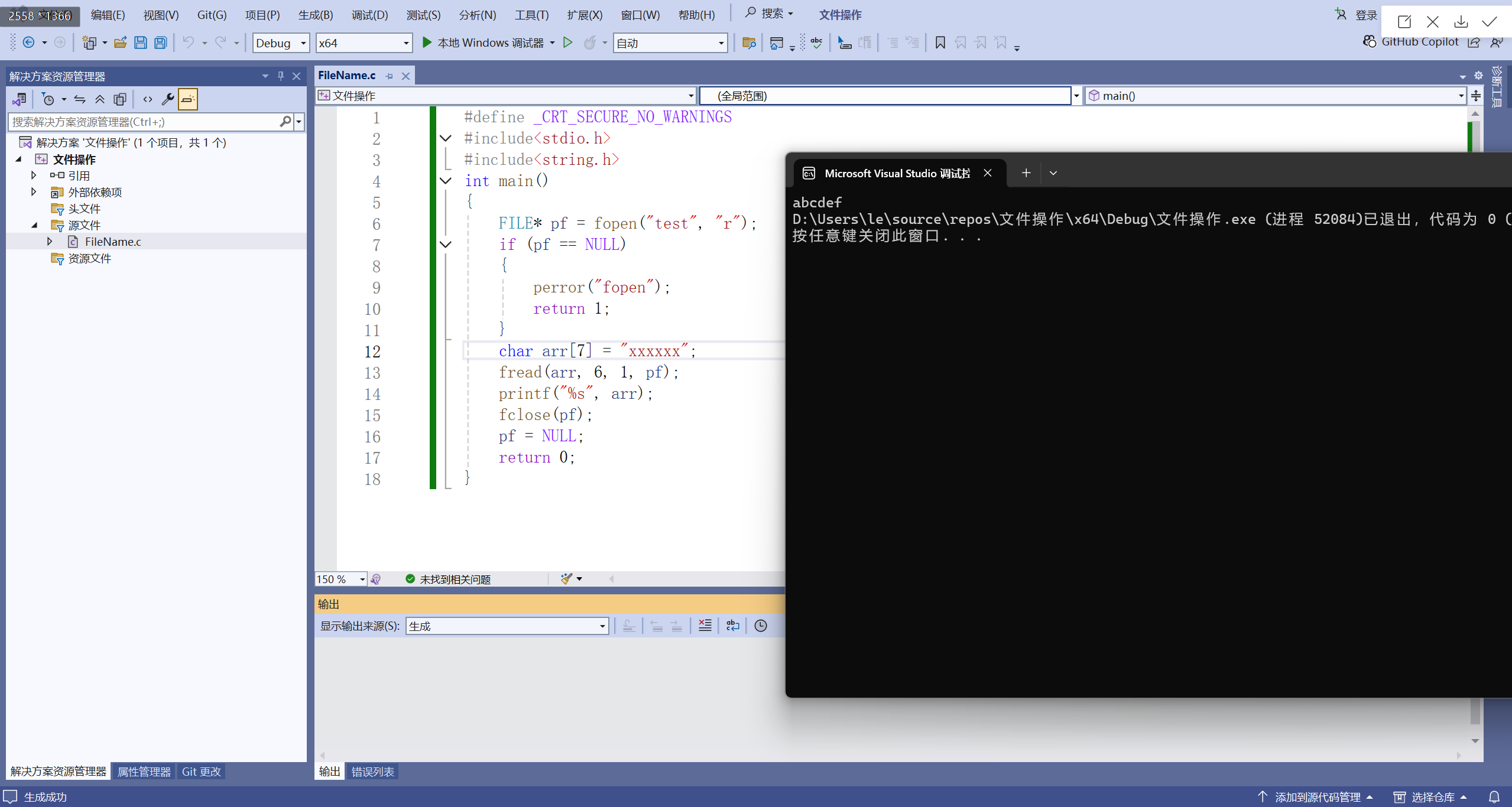The height and width of the screenshot is (807, 1512).
Task: Click the search magnifier in Solution Explorer
Action: click(x=285, y=122)
